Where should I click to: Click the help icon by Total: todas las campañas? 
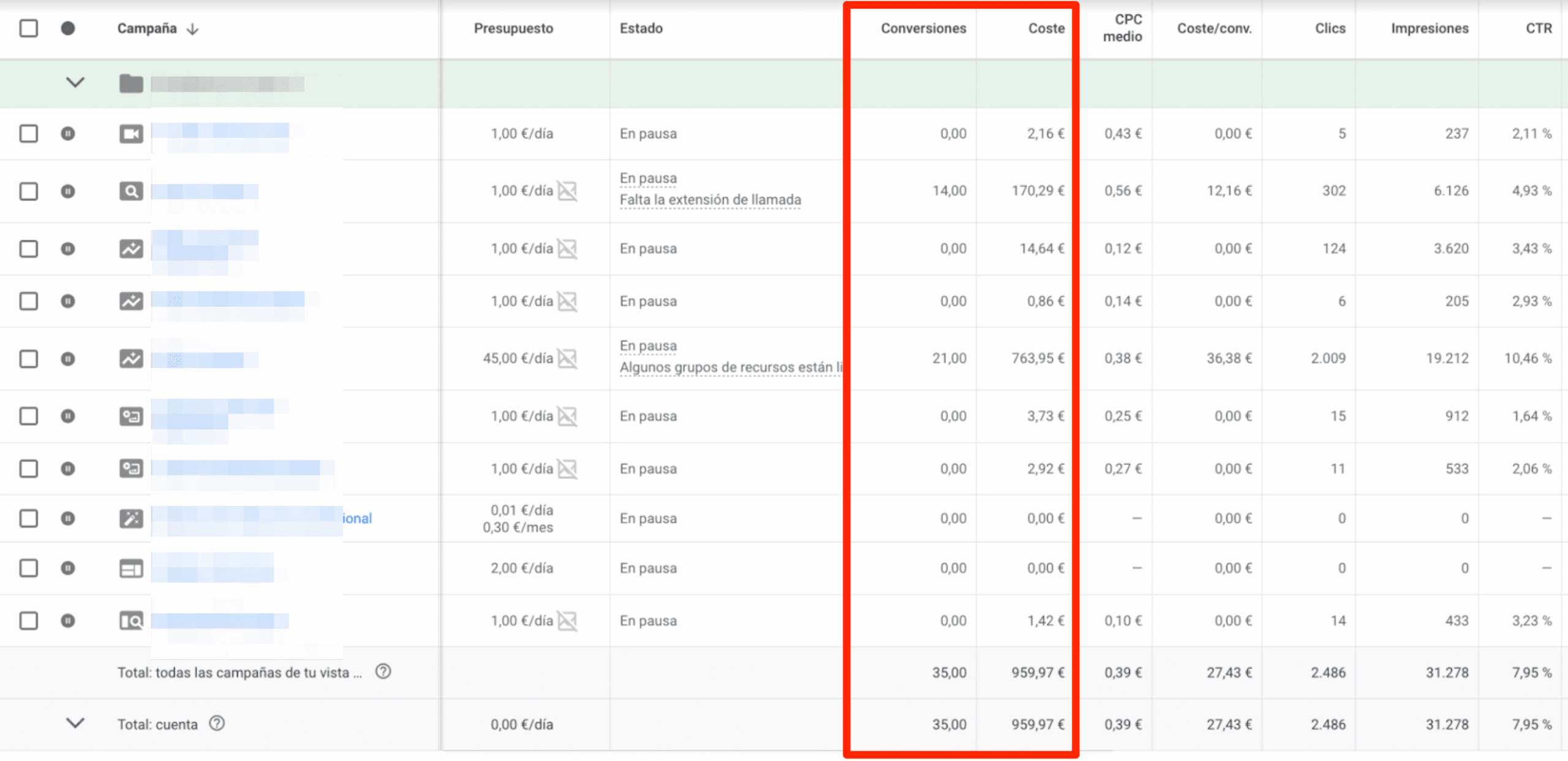383,672
